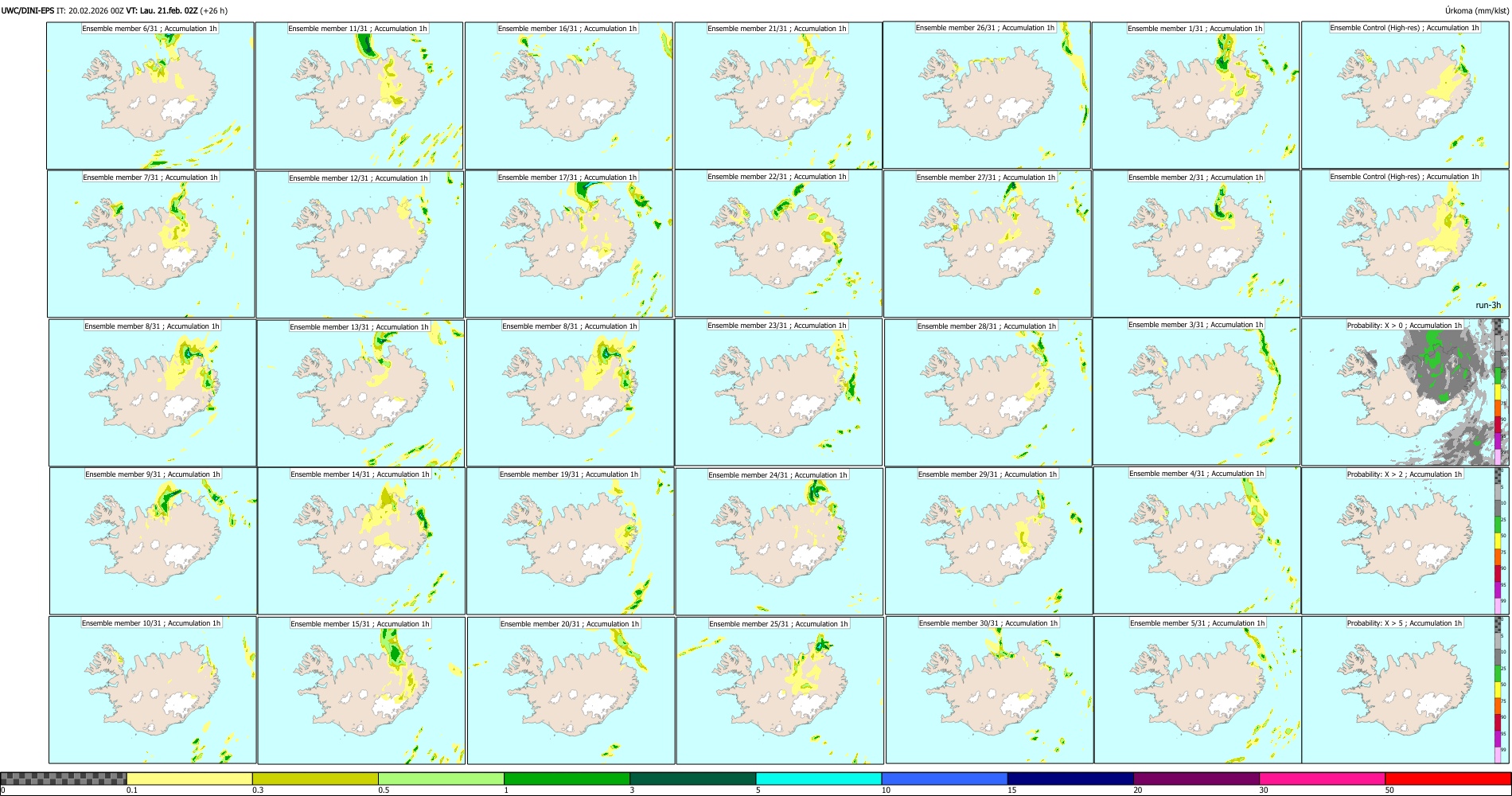Click the 'UWC/DINI-EPS' header text
This screenshot has width=1512, height=796.
pos(28,11)
